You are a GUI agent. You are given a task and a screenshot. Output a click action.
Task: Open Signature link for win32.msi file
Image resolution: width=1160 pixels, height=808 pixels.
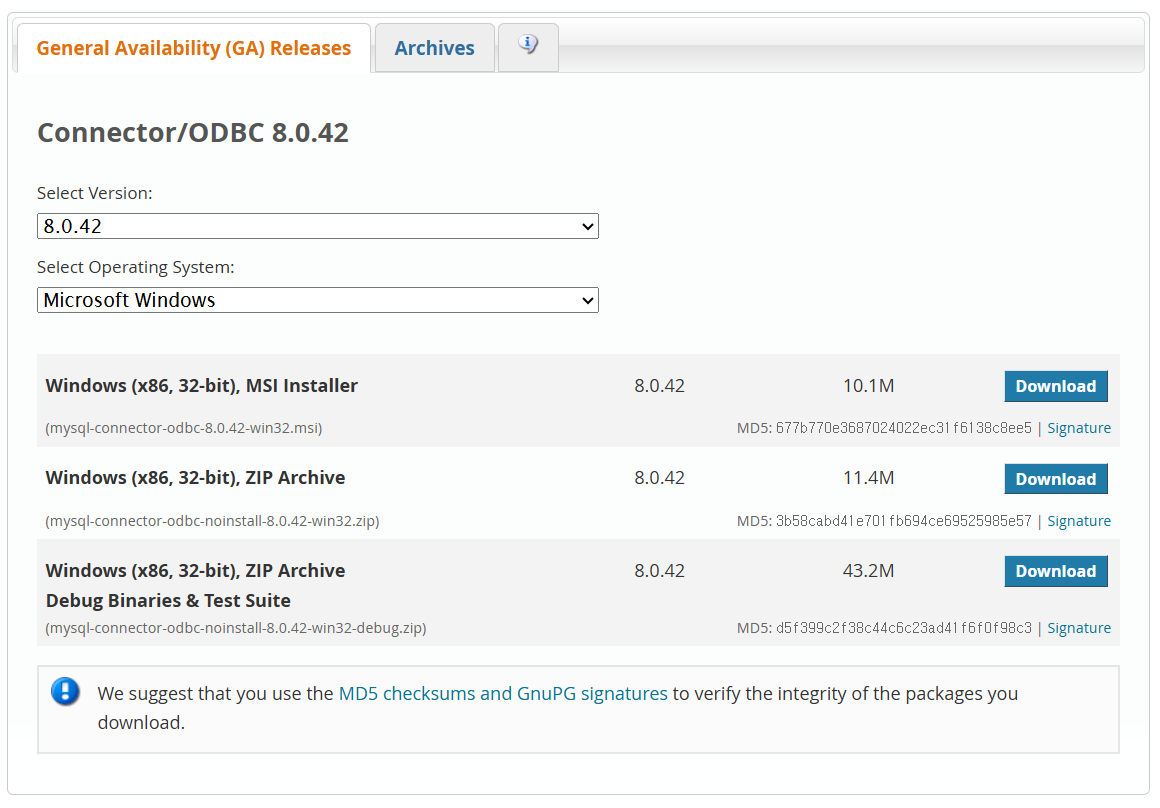[1079, 428]
